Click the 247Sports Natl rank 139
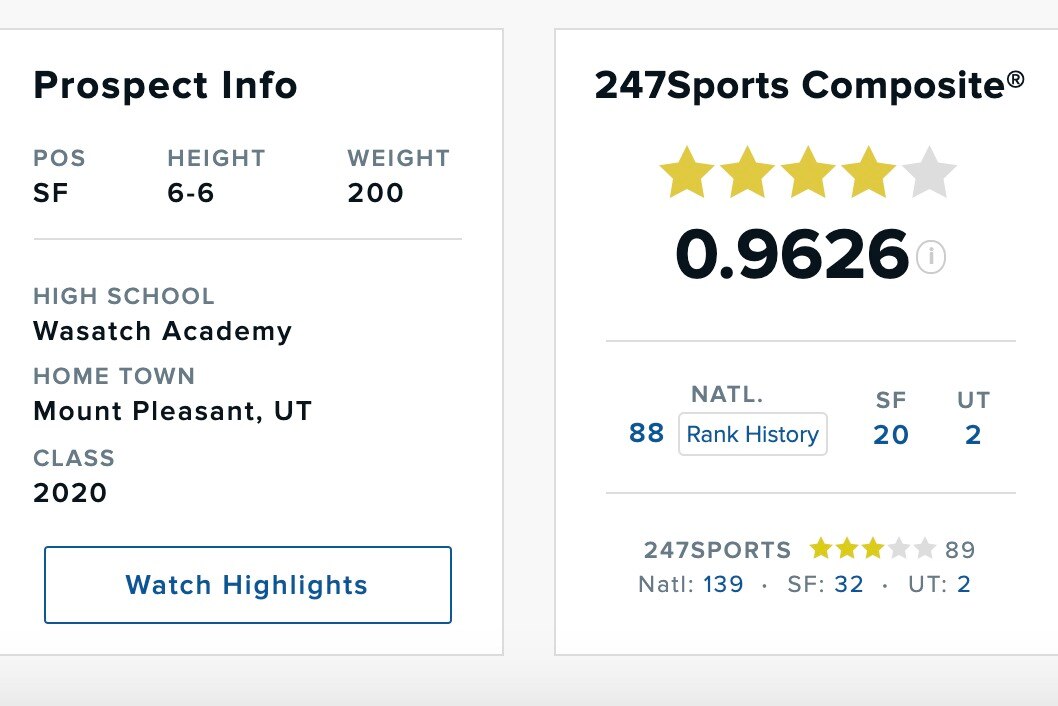Screen dimensions: 1058x706 723,584
